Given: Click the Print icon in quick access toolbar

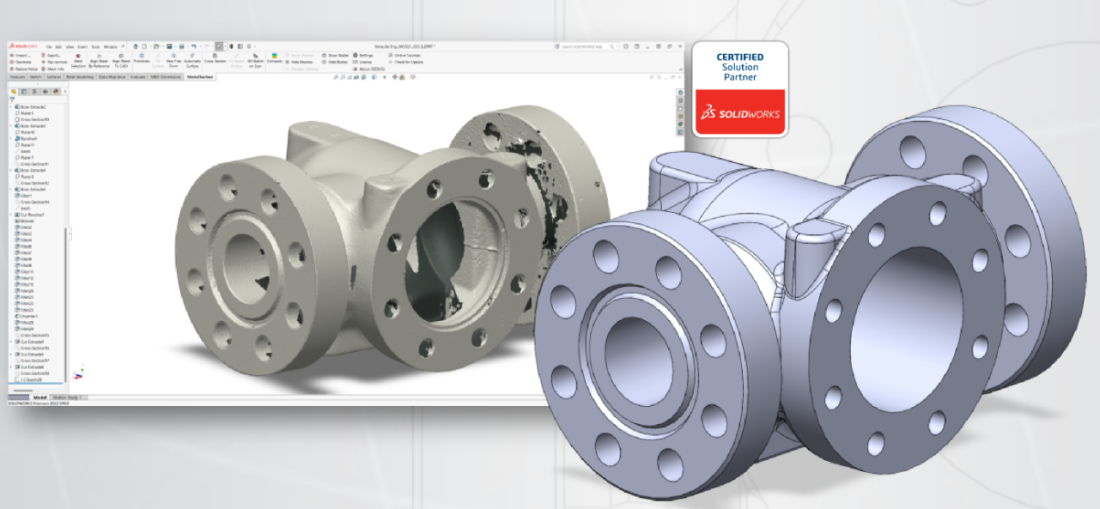Looking at the screenshot, I should click(181, 46).
